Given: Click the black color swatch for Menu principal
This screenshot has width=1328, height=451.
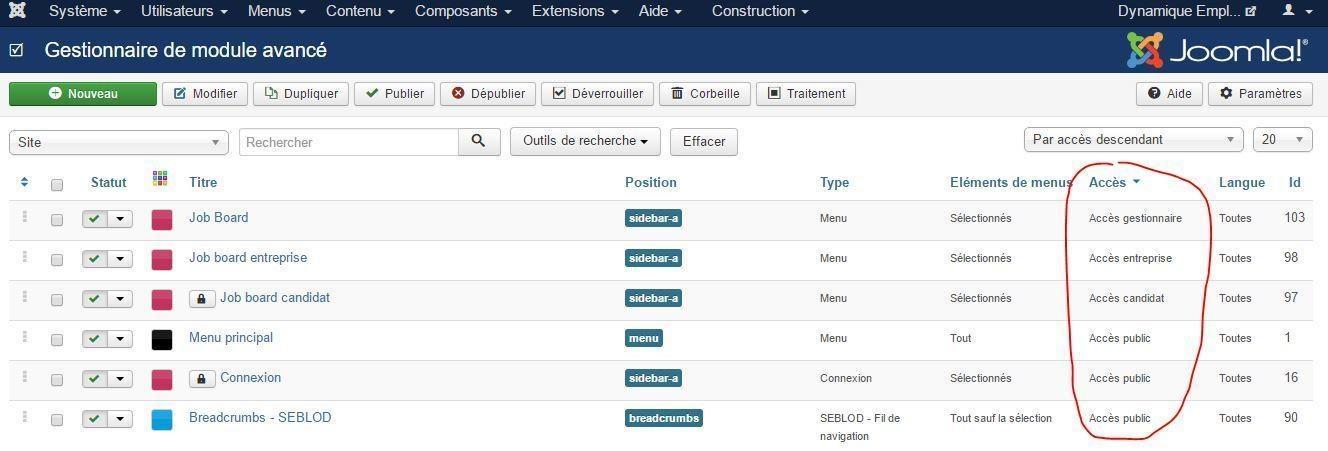Looking at the screenshot, I should [162, 340].
